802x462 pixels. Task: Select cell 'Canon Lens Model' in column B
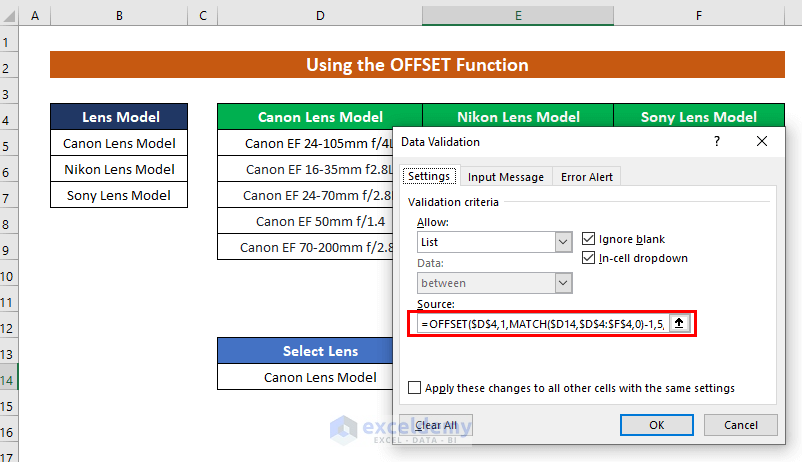coord(119,143)
